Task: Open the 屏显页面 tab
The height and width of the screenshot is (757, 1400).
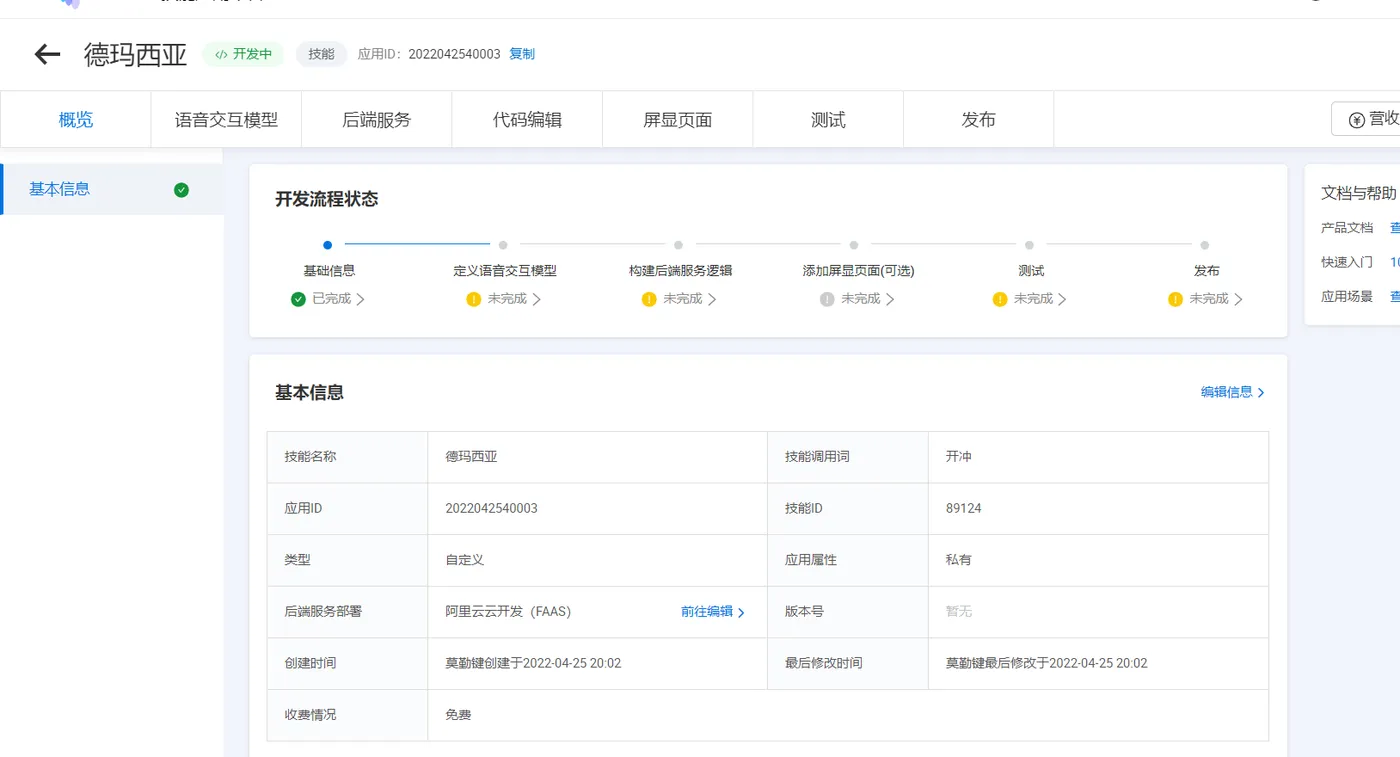Action: (x=678, y=120)
